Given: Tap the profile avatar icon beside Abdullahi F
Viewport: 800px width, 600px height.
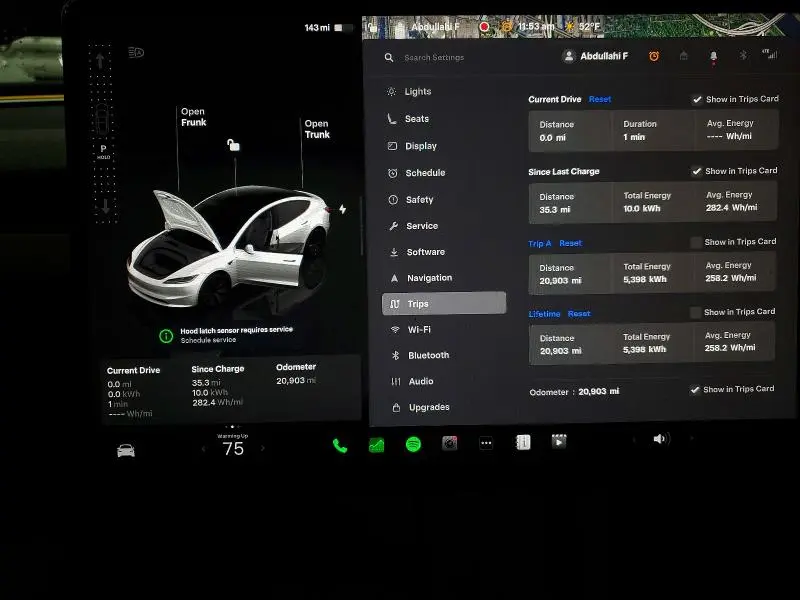Looking at the screenshot, I should 568,56.
